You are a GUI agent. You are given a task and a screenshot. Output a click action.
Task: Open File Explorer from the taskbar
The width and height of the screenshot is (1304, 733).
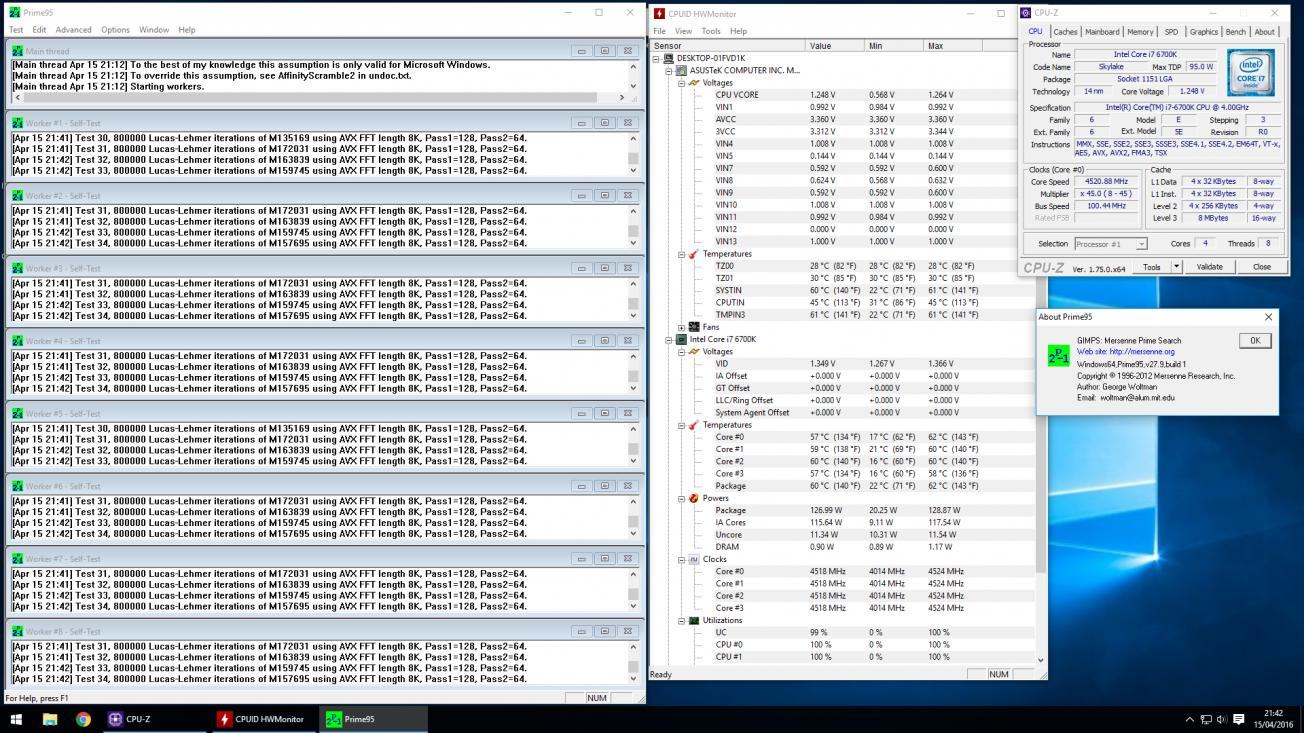50,719
